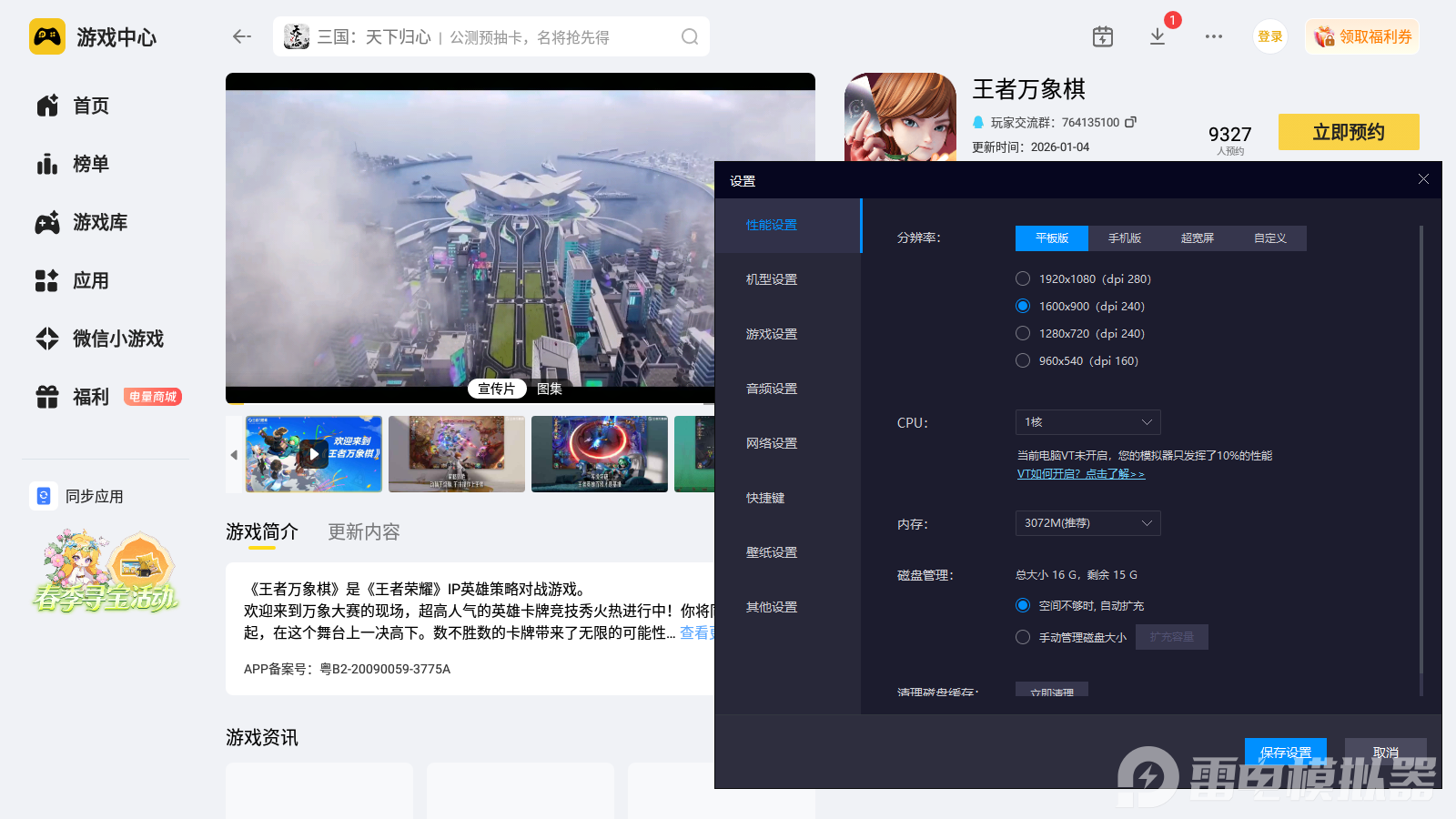Go to 首页 via the home icon
Viewport: 1456px width, 819px height.
(x=47, y=106)
